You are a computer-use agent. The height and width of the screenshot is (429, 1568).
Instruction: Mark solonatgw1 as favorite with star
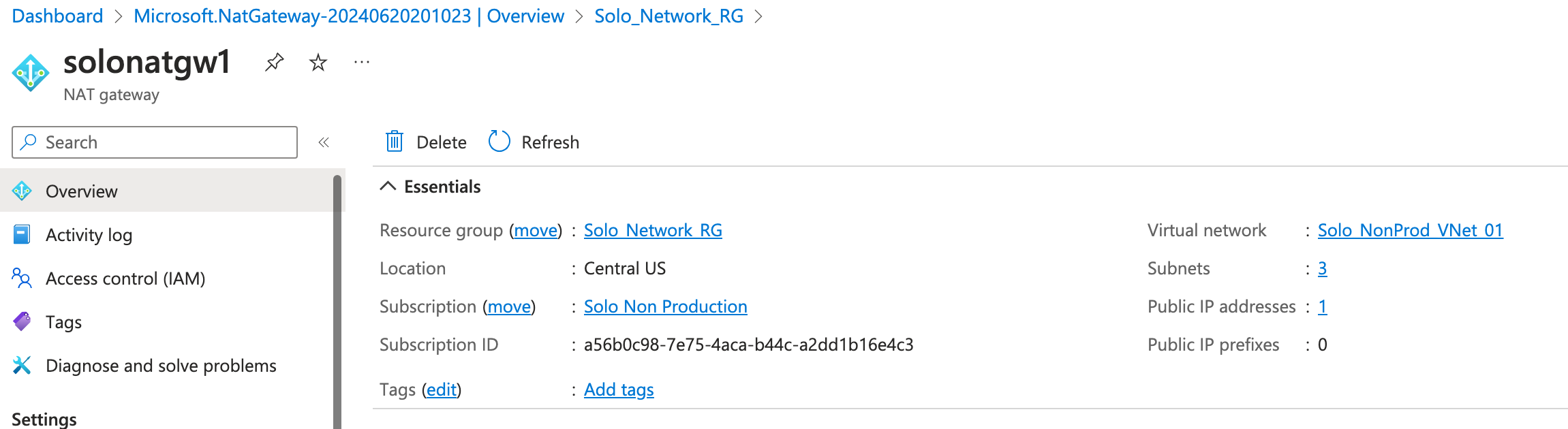click(318, 63)
